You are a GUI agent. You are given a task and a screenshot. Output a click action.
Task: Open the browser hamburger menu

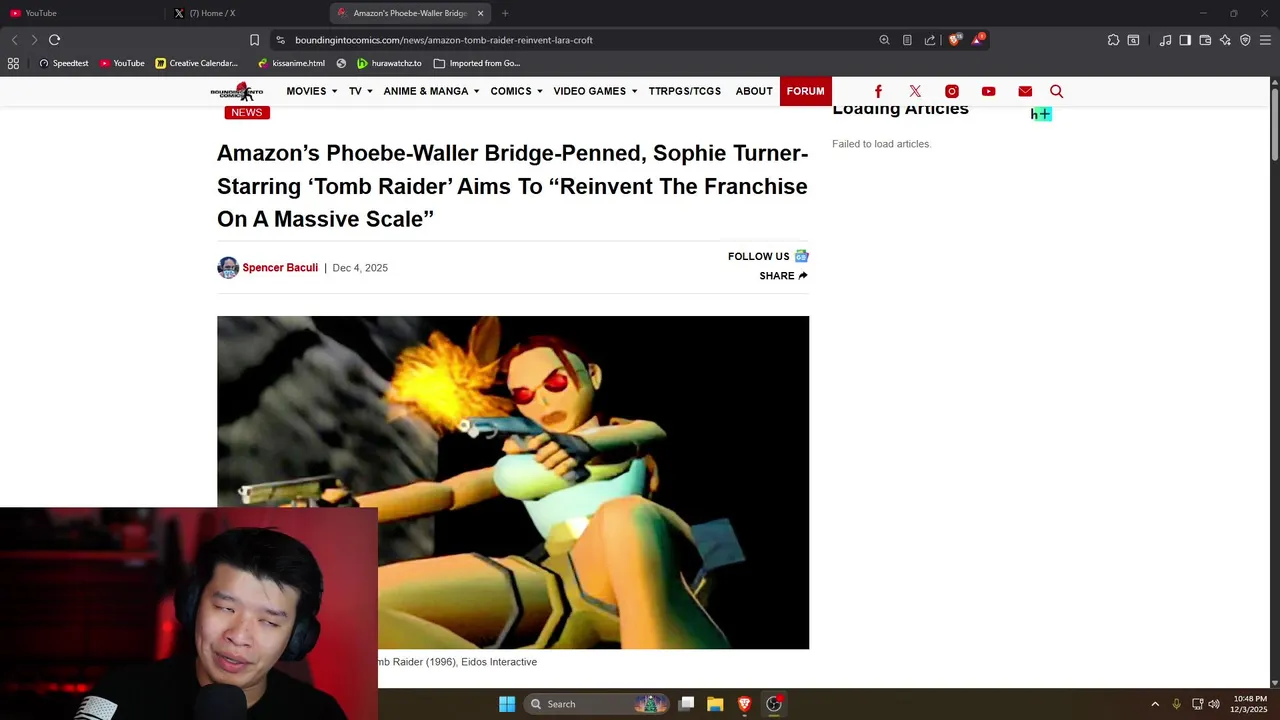(1266, 40)
